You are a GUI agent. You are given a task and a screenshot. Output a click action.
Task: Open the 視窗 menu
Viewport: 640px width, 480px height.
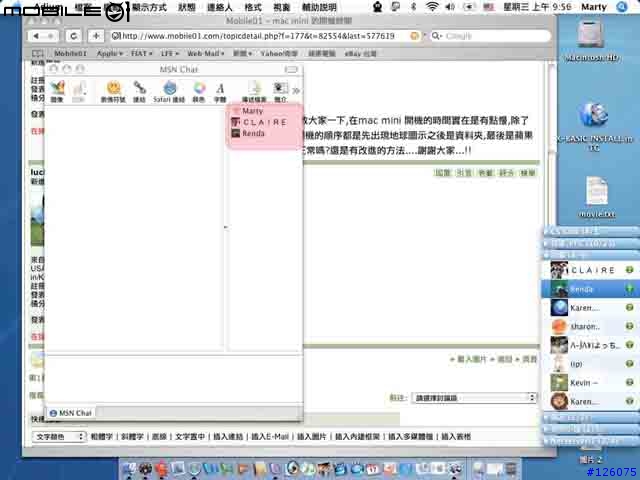coord(281,7)
